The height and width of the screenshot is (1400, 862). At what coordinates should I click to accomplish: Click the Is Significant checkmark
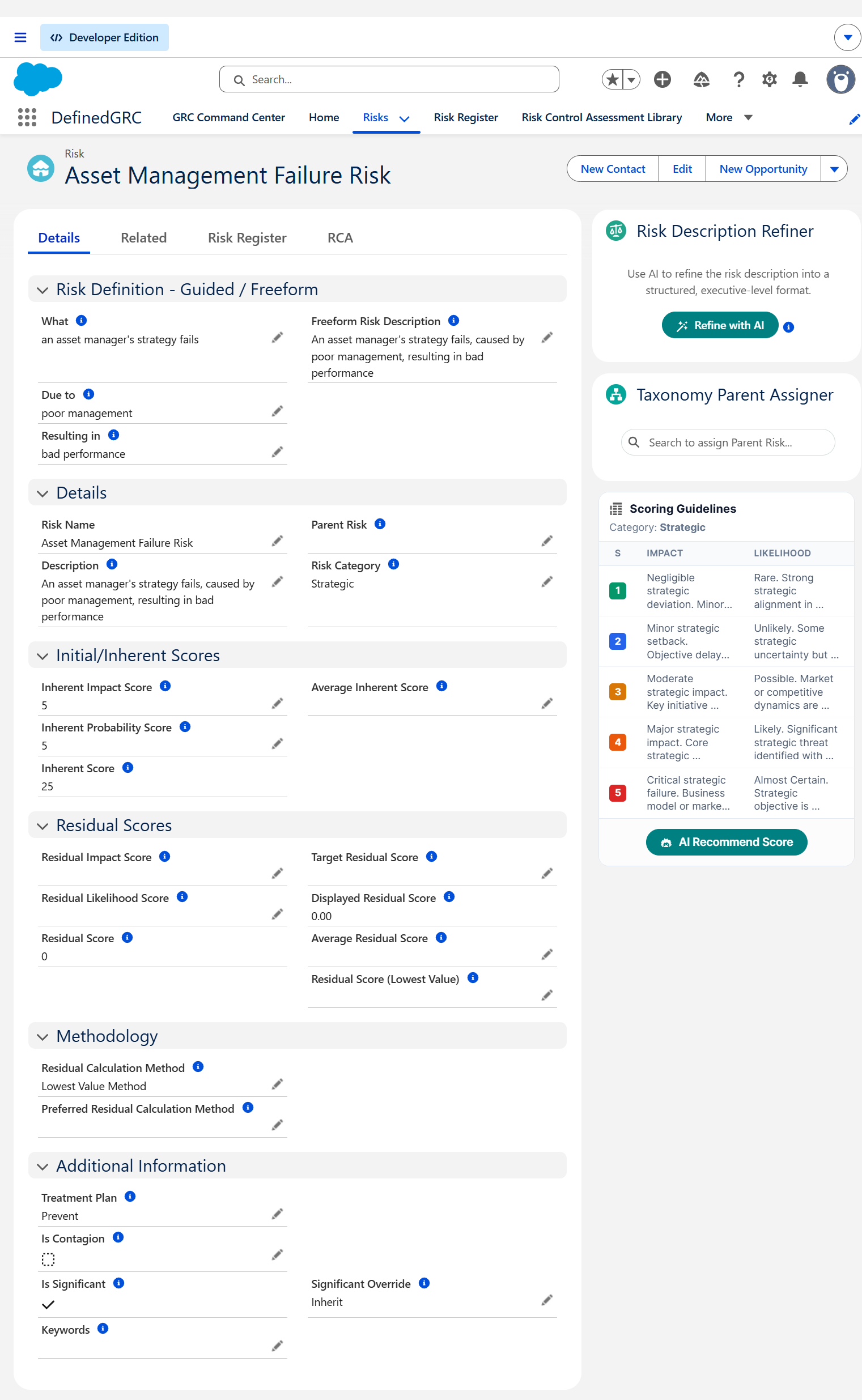tap(48, 1304)
